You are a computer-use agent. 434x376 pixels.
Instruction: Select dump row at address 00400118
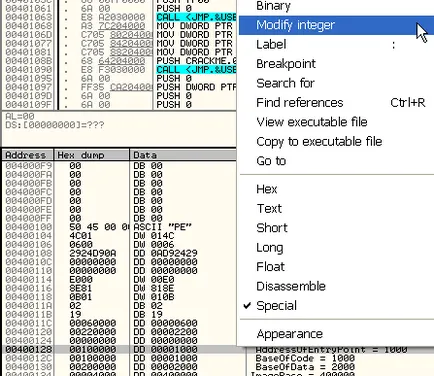pyautogui.click(x=119, y=297)
